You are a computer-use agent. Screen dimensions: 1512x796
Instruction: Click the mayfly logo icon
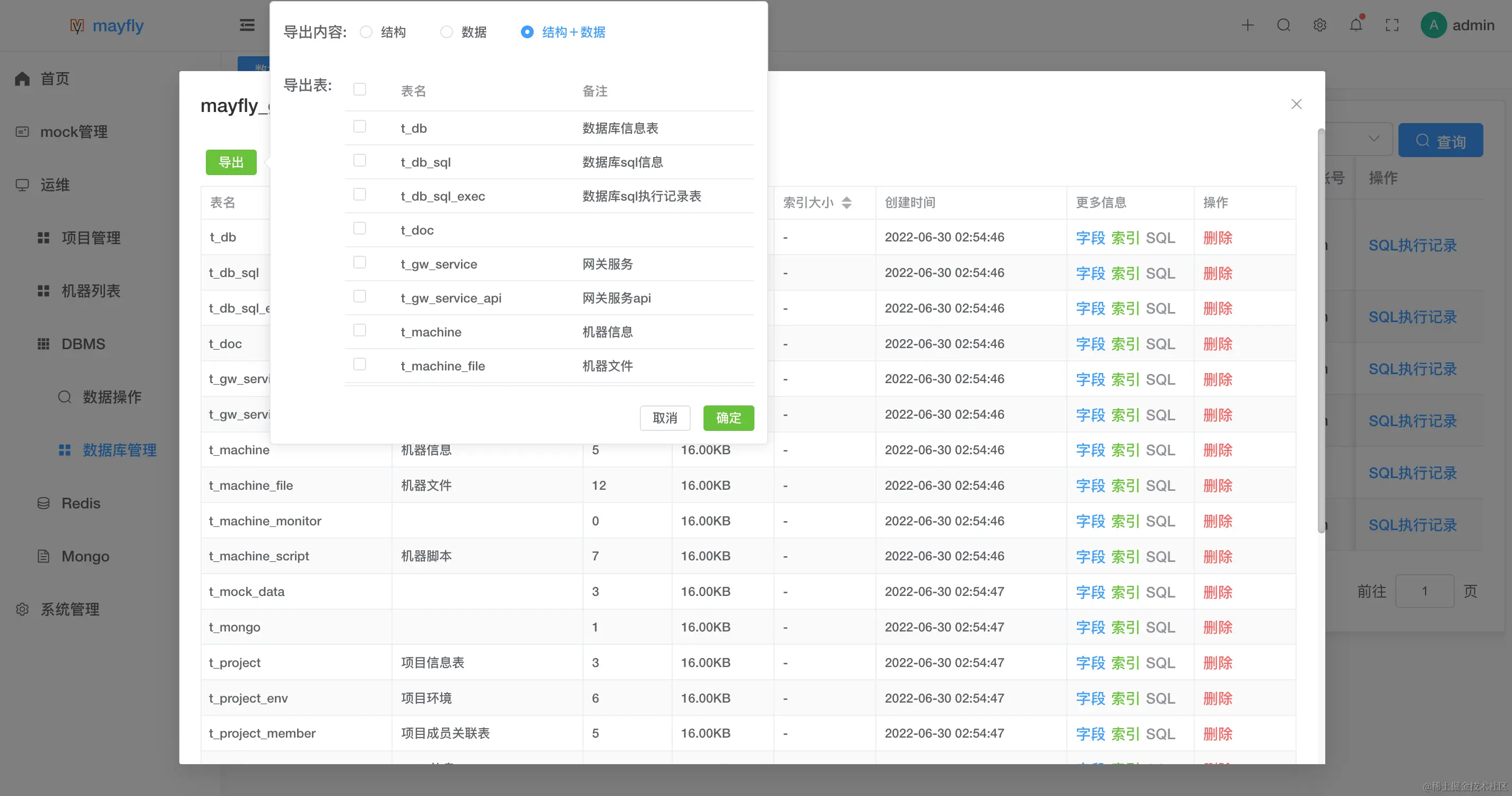point(77,26)
